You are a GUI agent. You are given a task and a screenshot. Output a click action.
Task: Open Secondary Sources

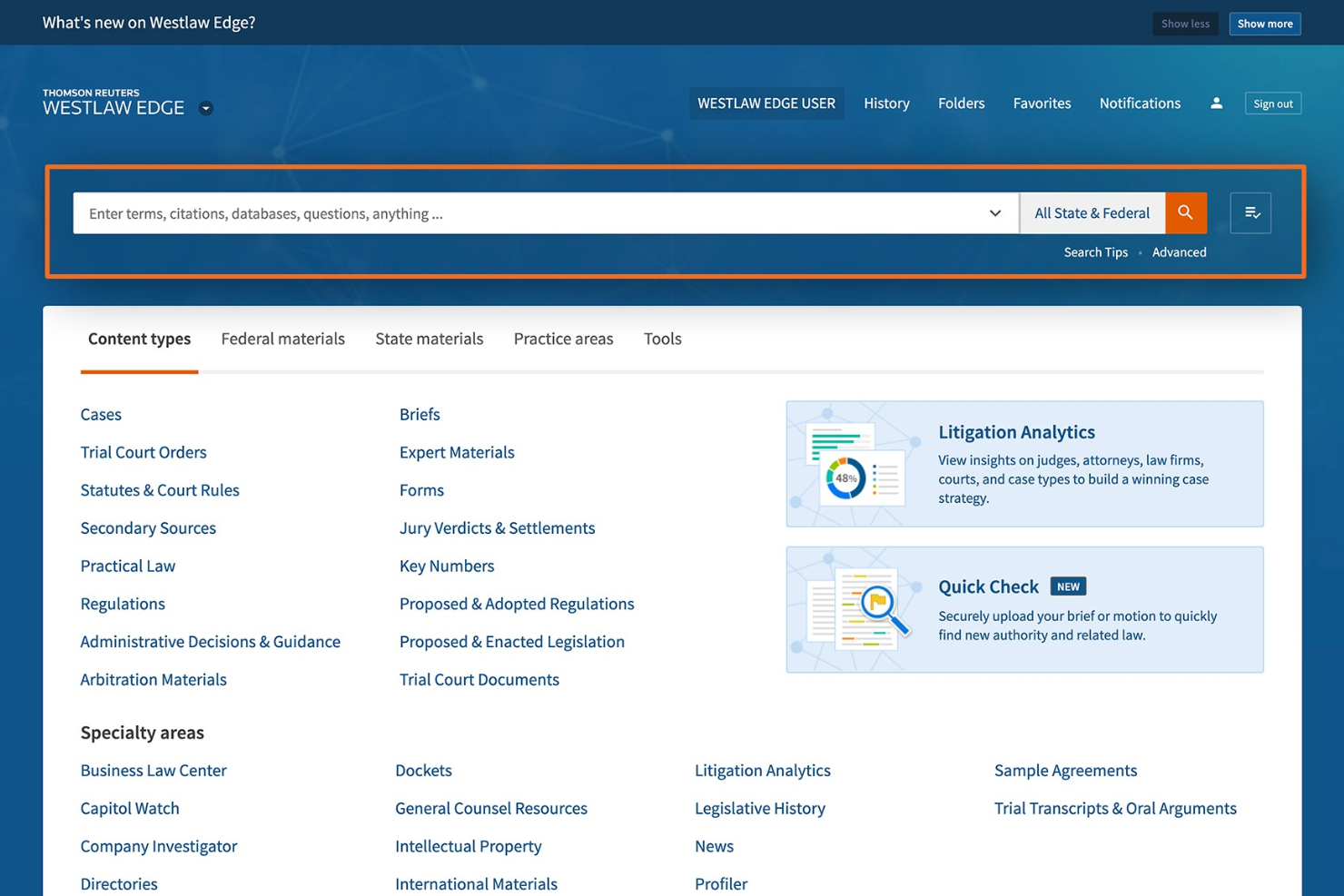pyautogui.click(x=148, y=528)
